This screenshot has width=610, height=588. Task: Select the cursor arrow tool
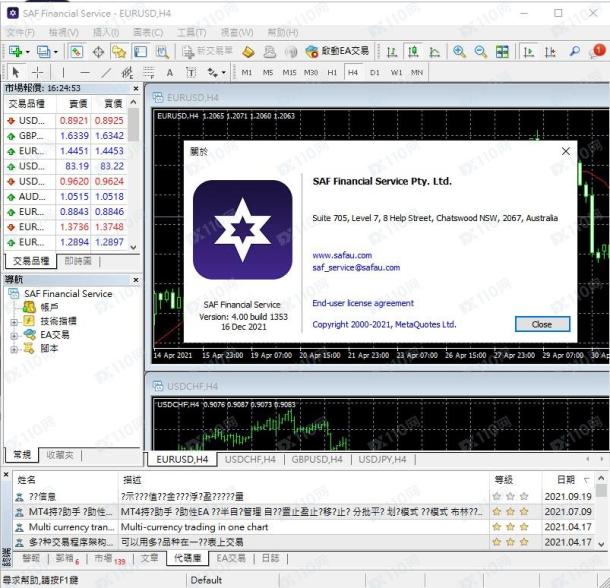(x=16, y=72)
